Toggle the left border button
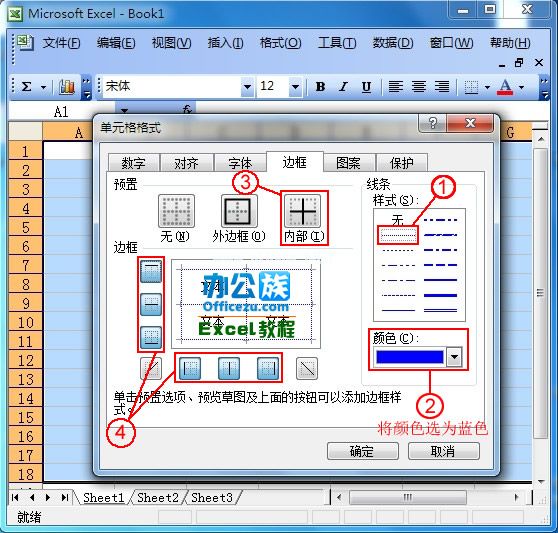The width and height of the screenshot is (558, 533). coord(190,368)
